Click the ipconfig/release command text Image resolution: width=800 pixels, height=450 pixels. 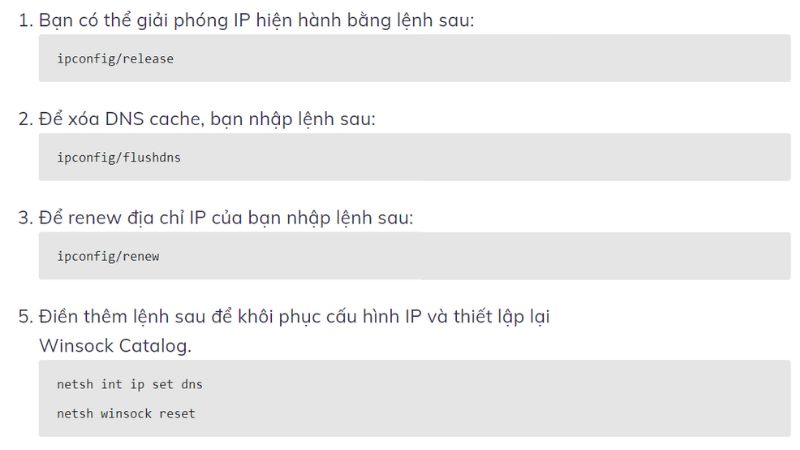115,59
